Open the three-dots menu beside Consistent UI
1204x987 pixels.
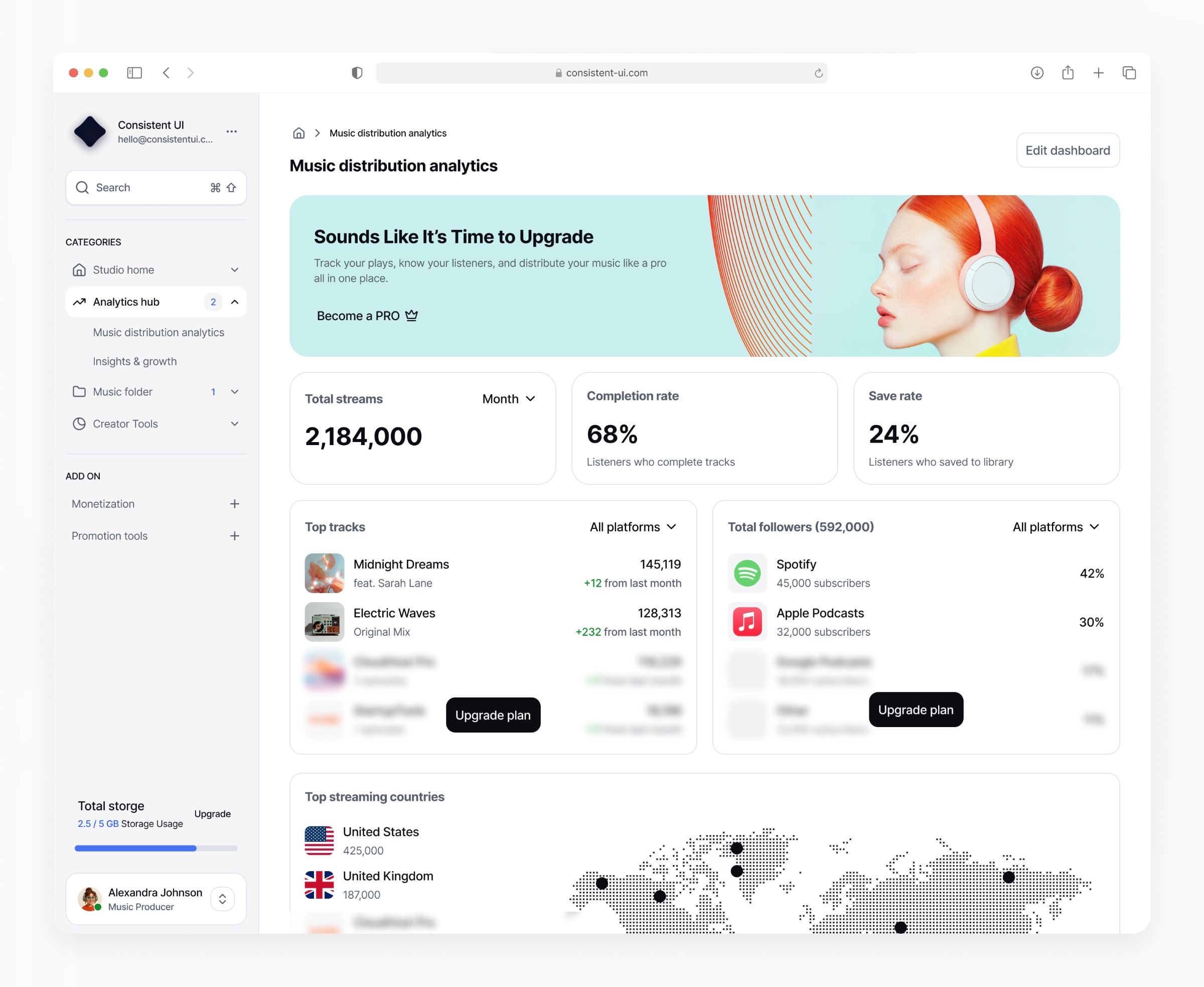(231, 131)
